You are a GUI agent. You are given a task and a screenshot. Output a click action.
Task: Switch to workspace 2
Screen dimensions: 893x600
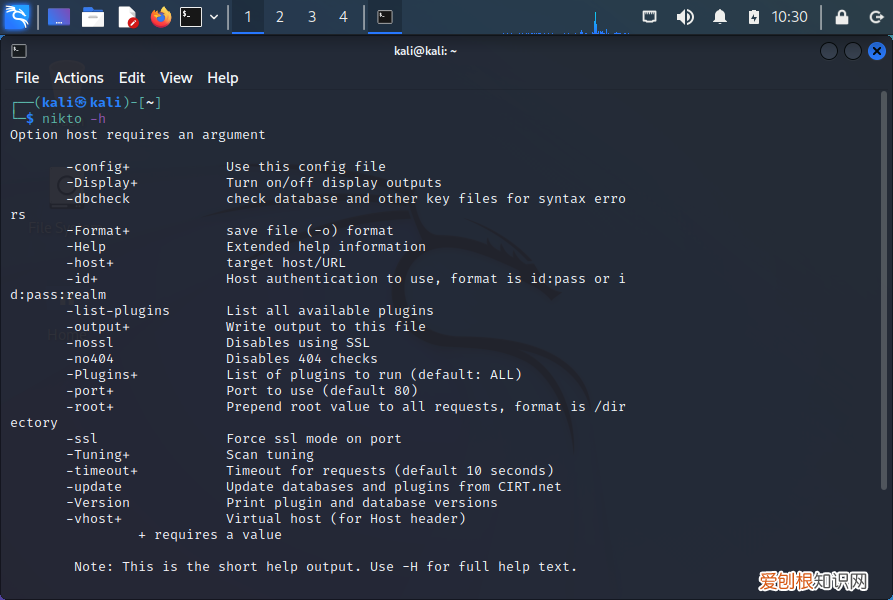pyautogui.click(x=280, y=17)
